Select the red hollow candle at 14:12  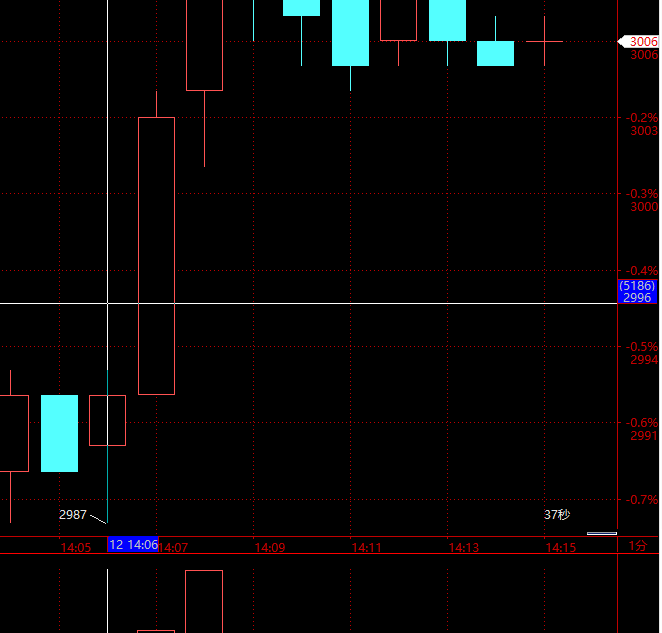[398, 20]
